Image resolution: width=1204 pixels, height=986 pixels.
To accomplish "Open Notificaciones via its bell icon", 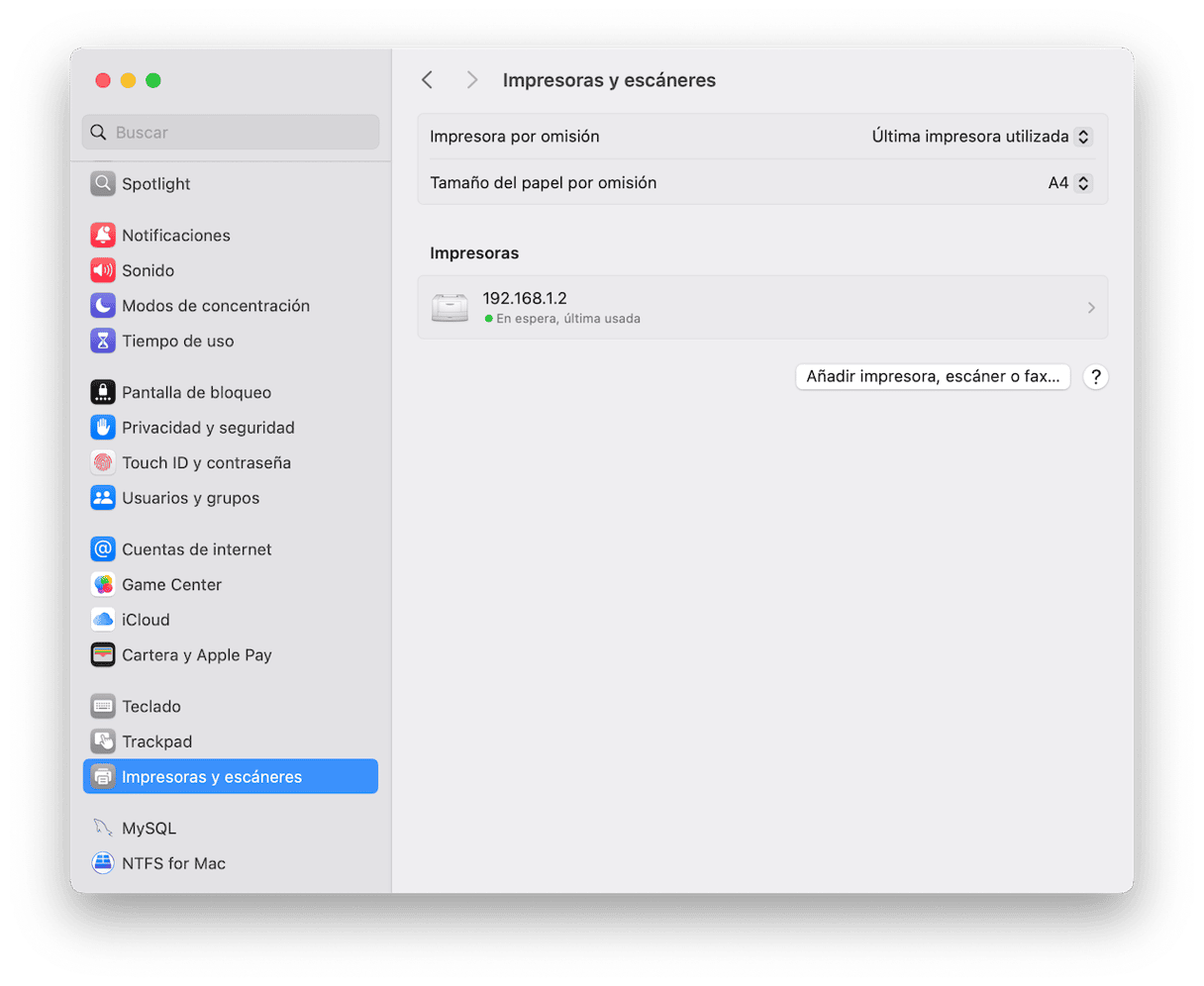I will point(103,236).
